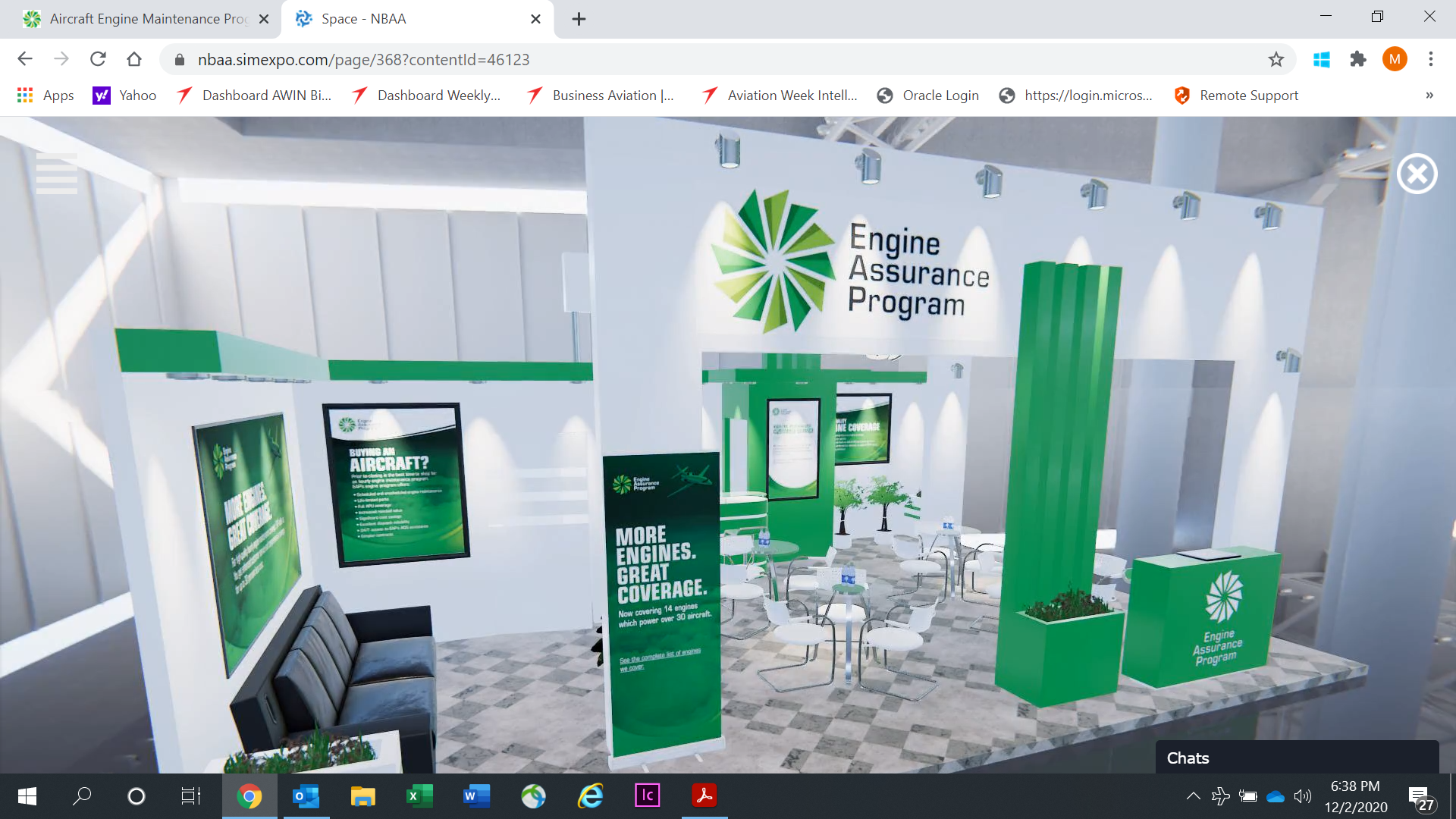Open a new browser tab
Image resolution: width=1456 pixels, height=819 pixels.
(x=579, y=19)
